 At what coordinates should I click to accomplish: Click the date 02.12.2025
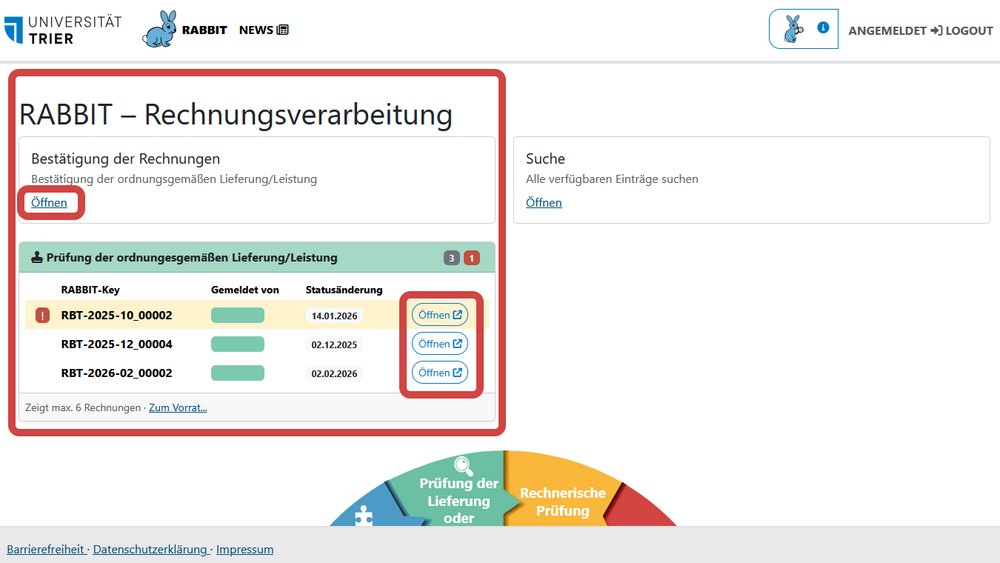[x=334, y=345]
